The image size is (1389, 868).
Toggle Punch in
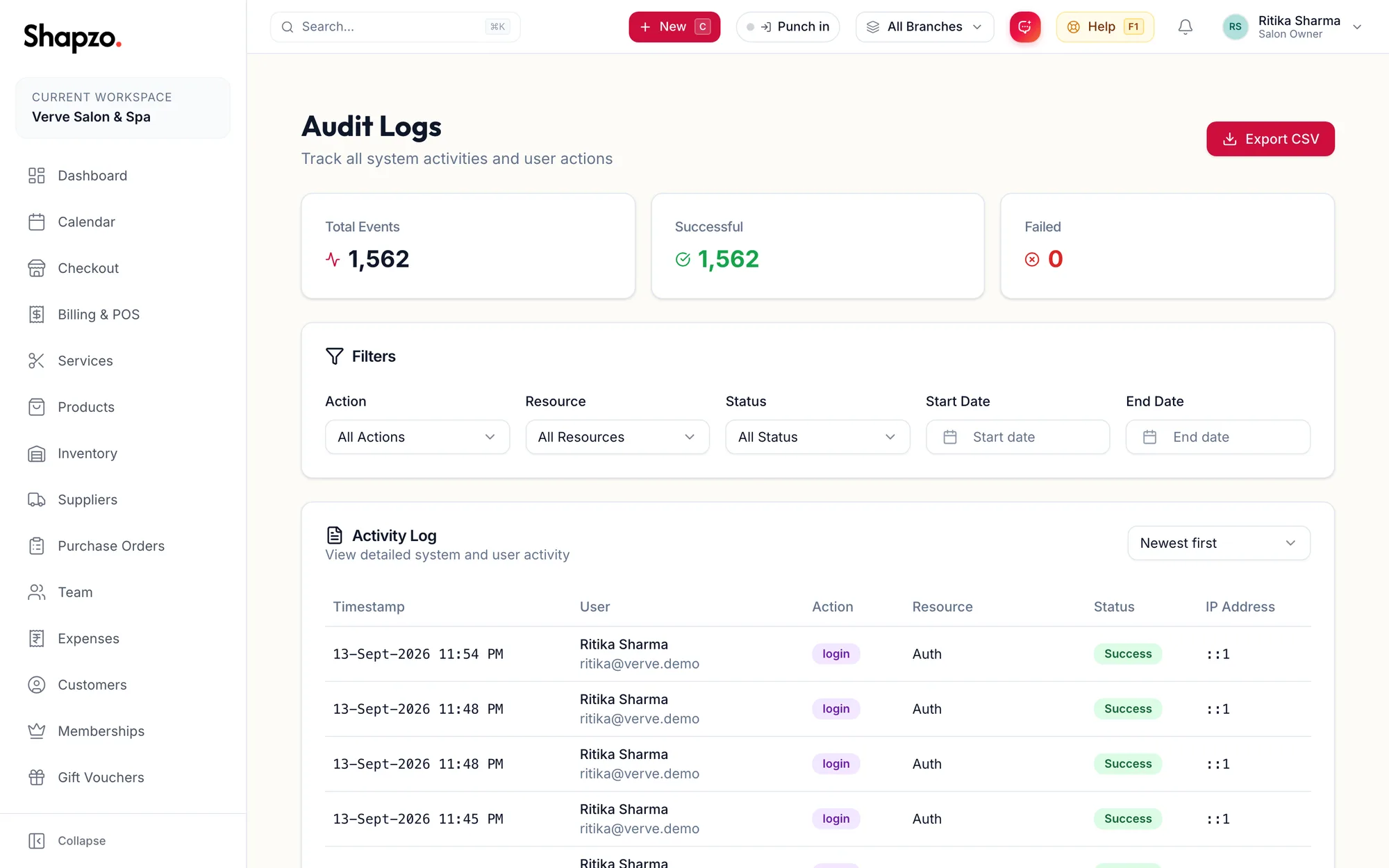coord(788,27)
